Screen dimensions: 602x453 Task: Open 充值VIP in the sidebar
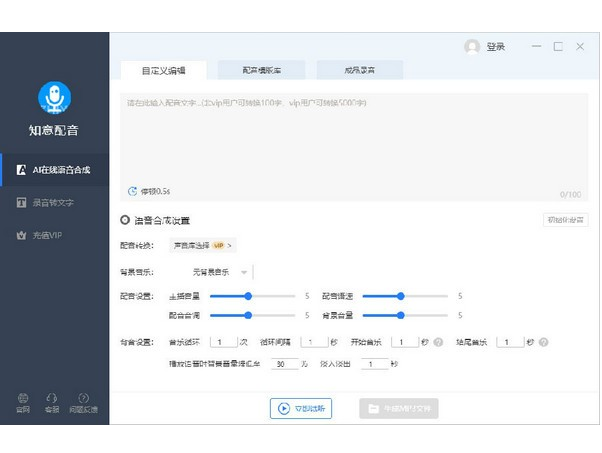point(55,235)
